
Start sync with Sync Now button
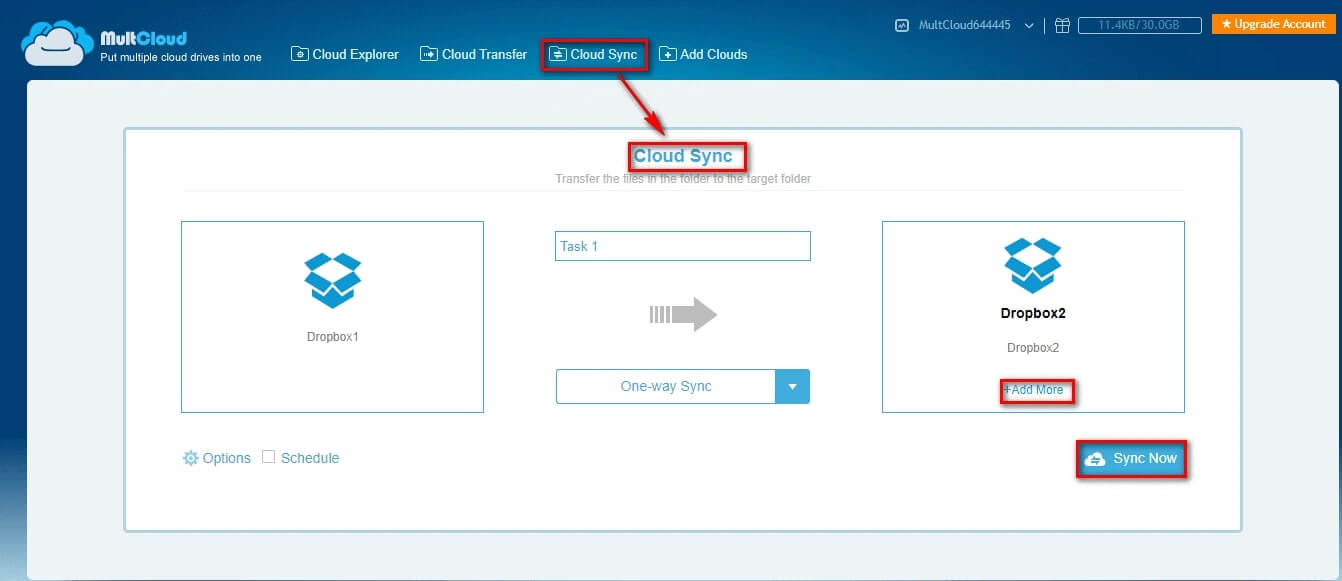(1132, 459)
